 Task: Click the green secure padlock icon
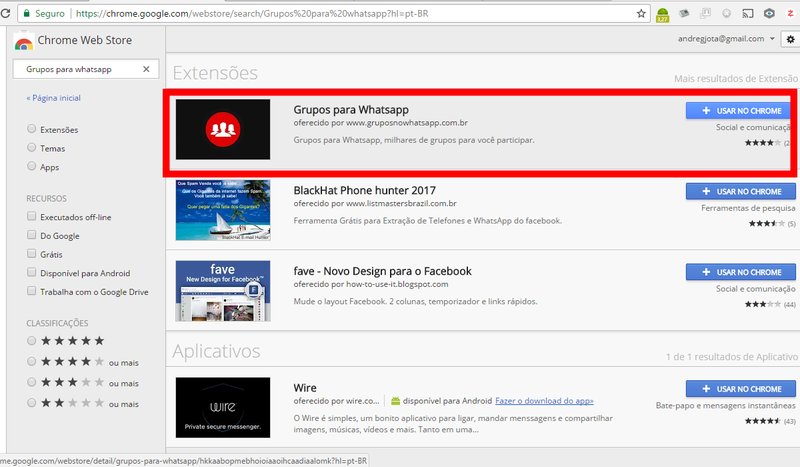[x=27, y=14]
